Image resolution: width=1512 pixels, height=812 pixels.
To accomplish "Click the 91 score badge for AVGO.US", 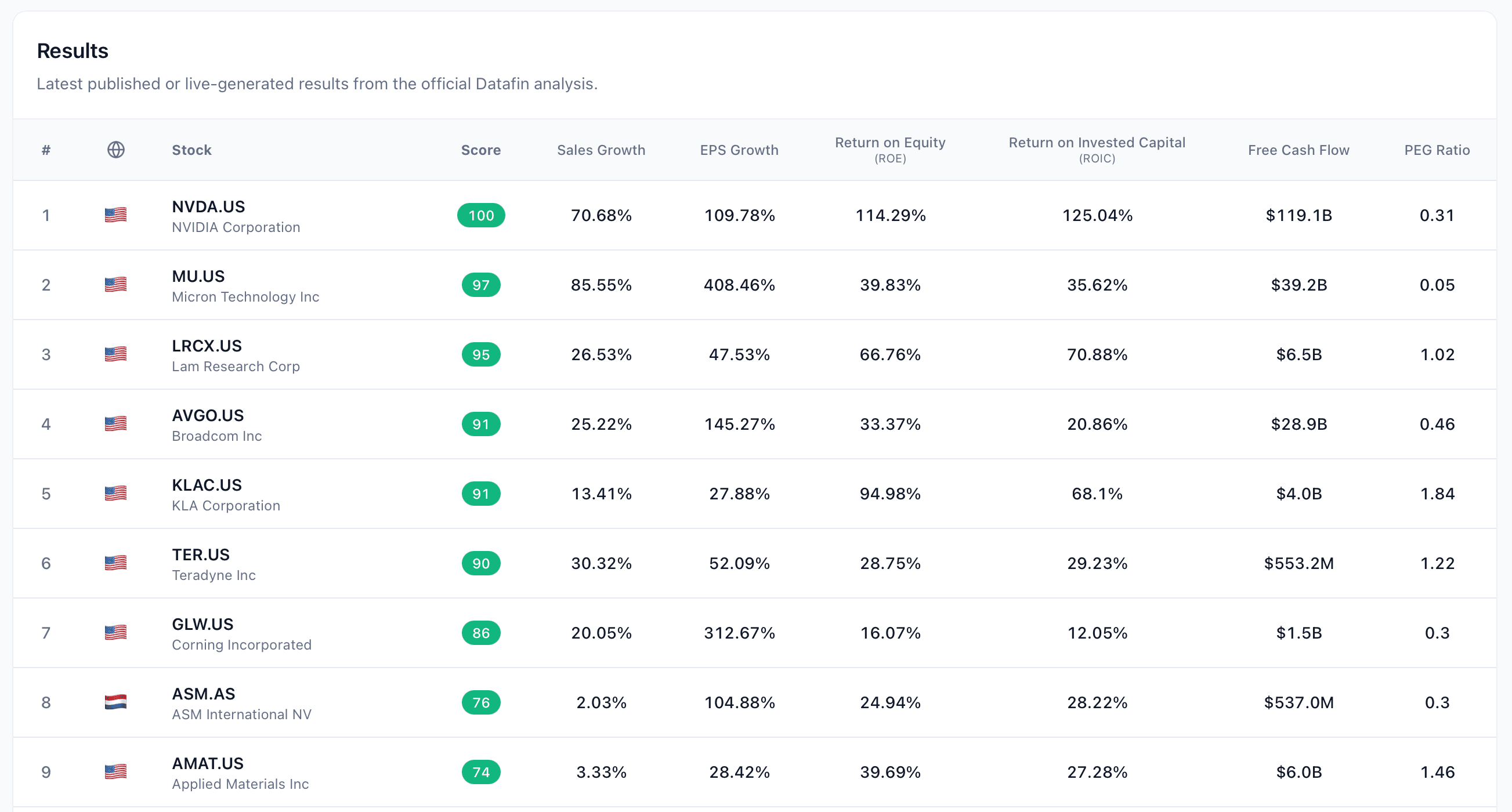I will [x=481, y=424].
